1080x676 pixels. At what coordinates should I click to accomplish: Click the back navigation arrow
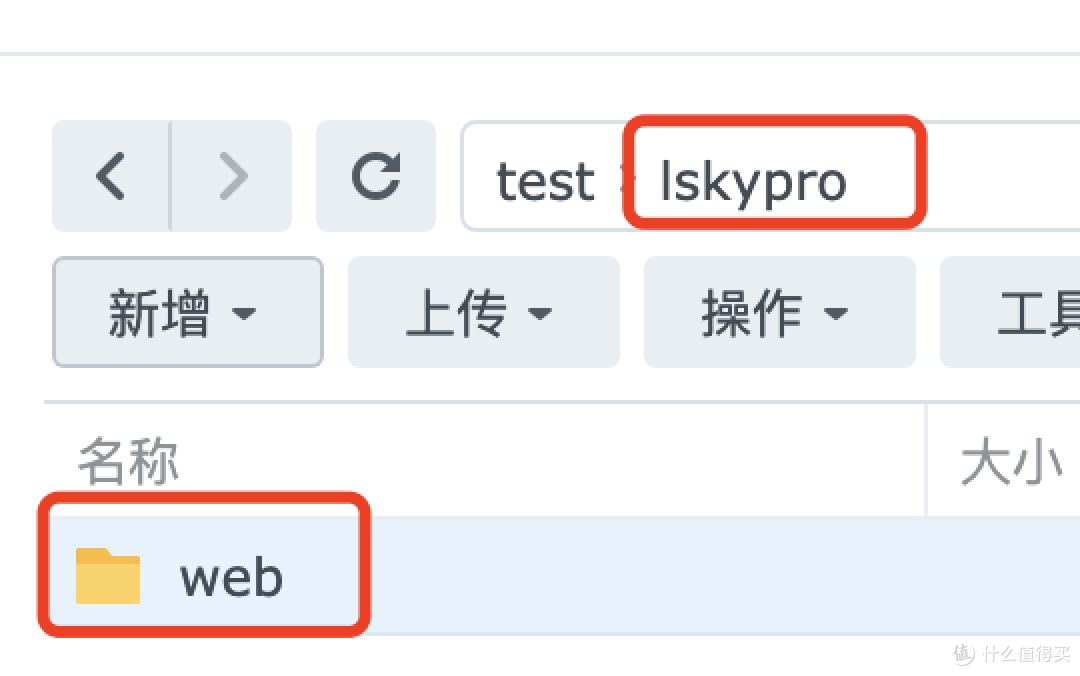(x=110, y=176)
